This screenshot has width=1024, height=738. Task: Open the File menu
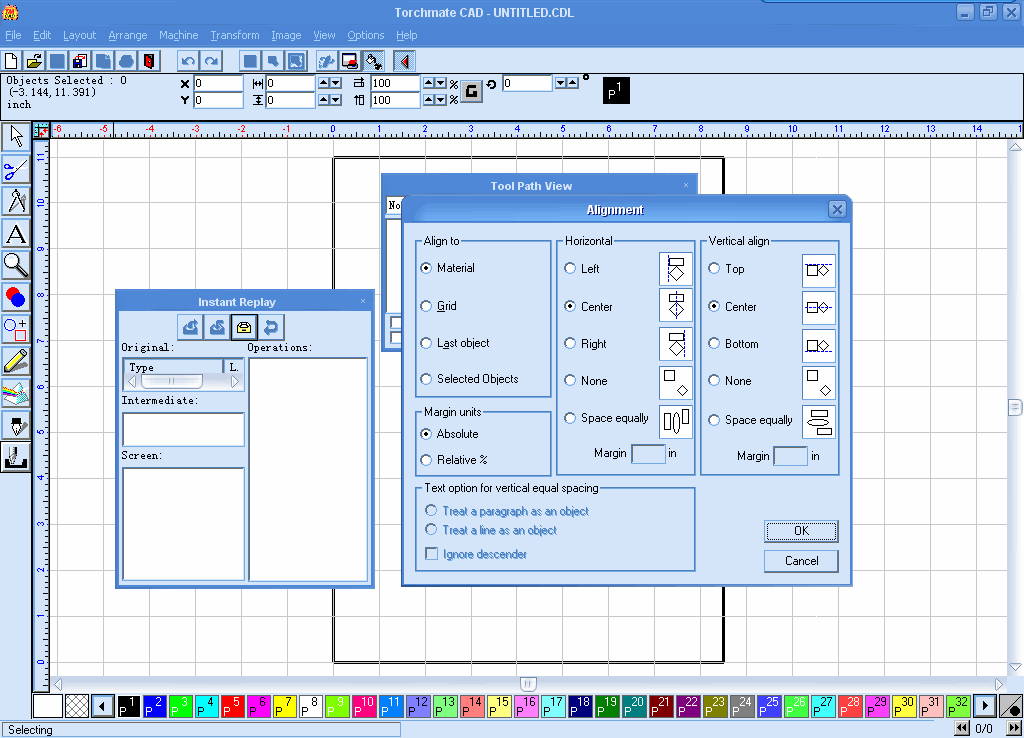pyautogui.click(x=13, y=35)
